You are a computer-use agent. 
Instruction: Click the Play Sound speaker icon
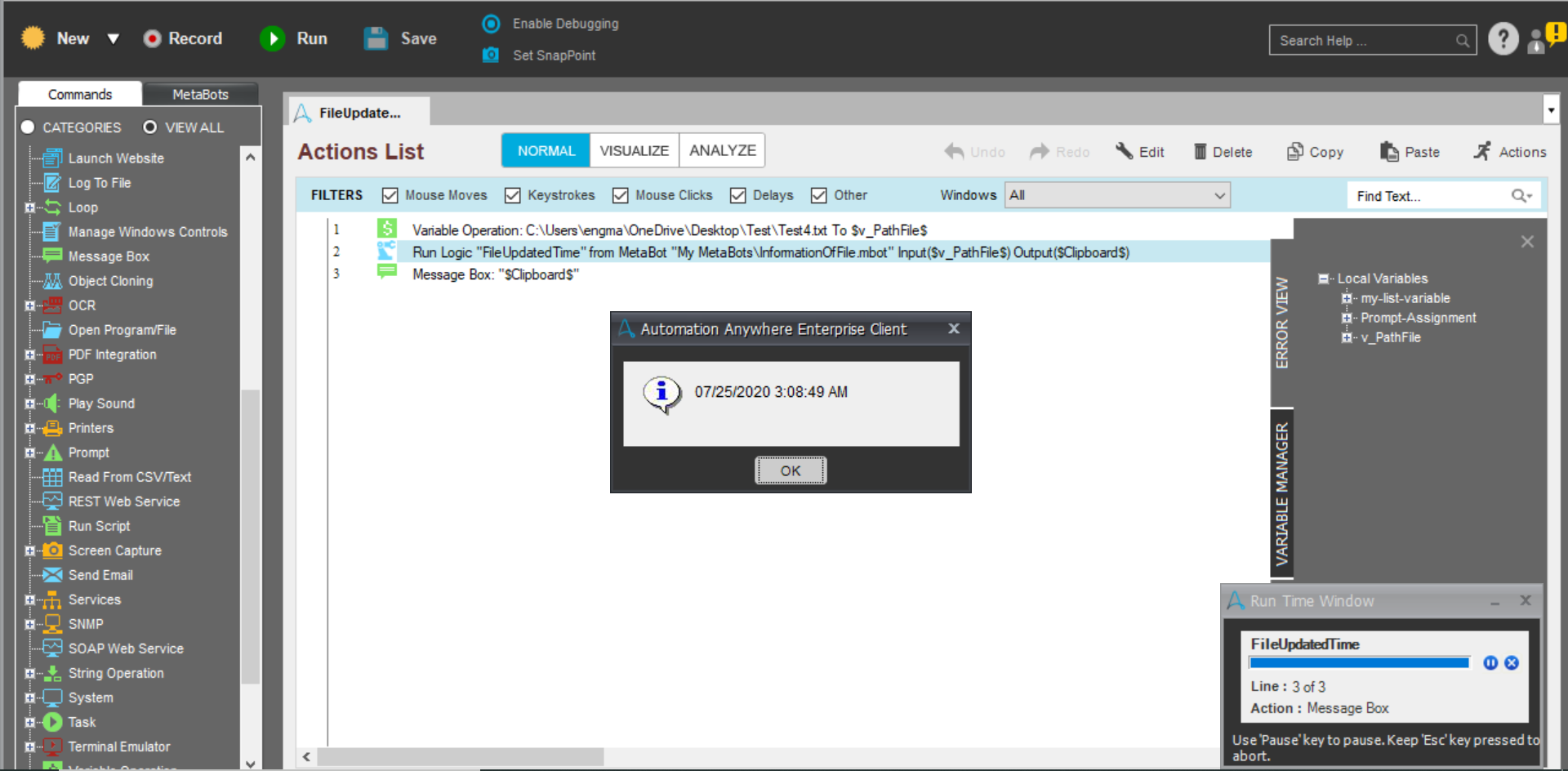coord(52,403)
